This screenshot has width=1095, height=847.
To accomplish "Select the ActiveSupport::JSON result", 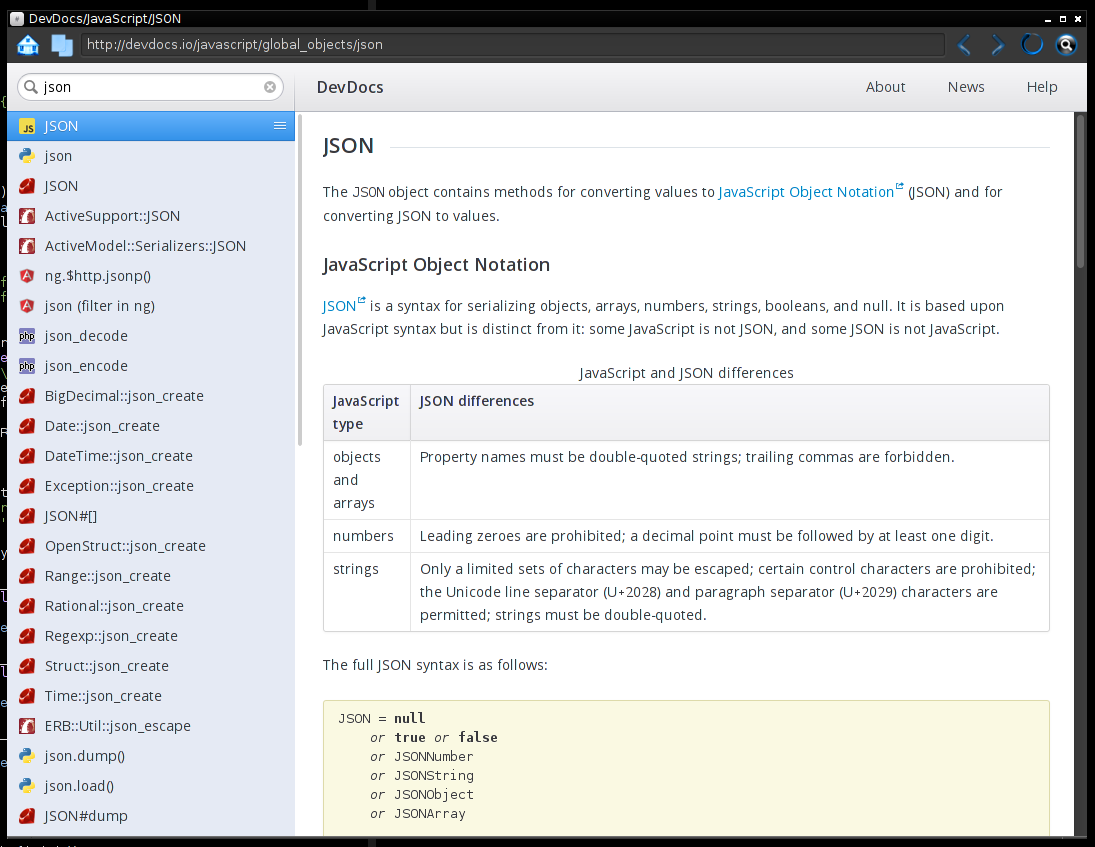I will [x=151, y=216].
